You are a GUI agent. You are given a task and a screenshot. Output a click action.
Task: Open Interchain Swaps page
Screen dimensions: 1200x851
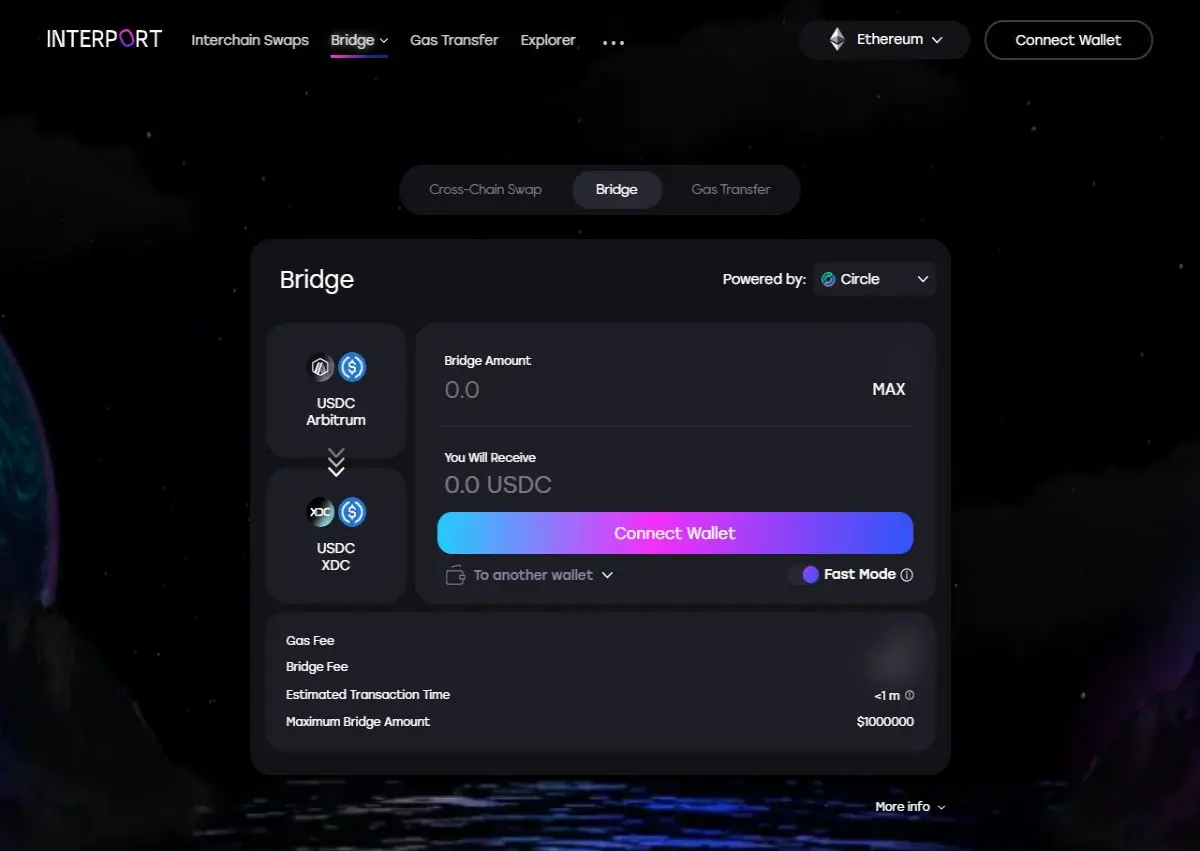(250, 40)
